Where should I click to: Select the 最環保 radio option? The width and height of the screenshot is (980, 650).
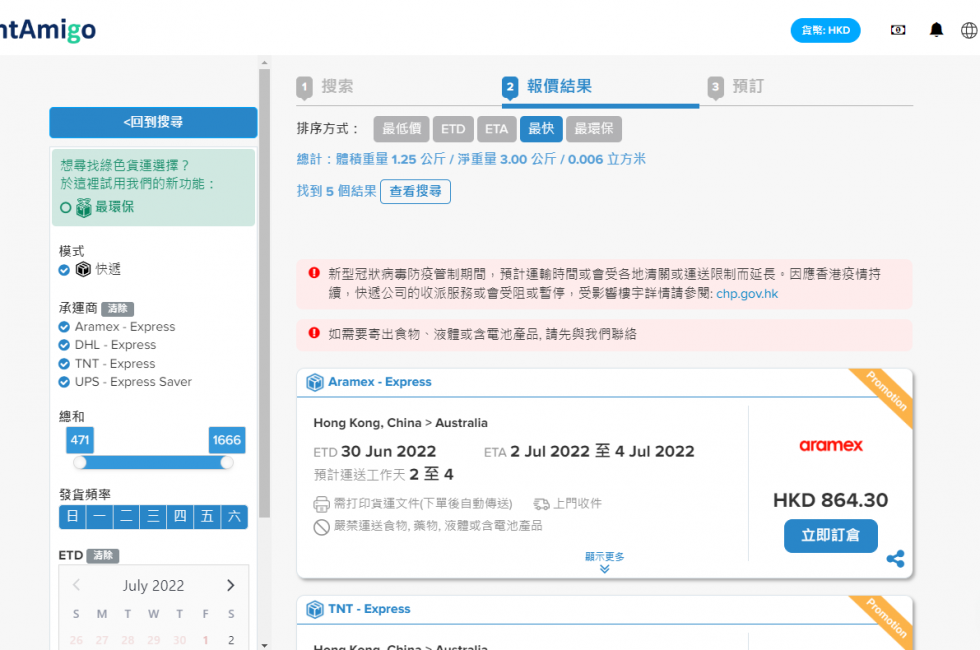(66, 208)
